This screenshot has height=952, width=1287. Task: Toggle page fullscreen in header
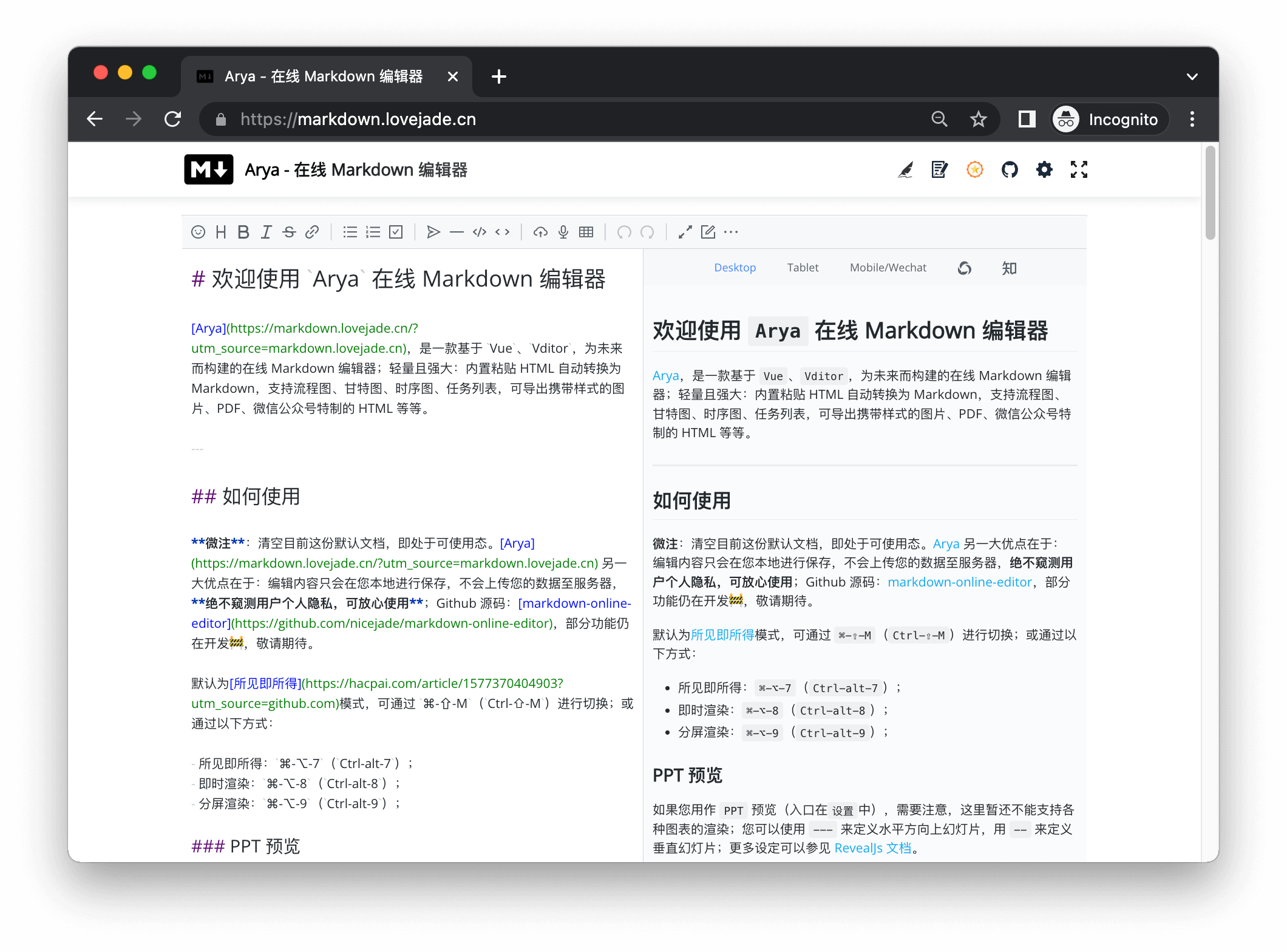point(1079,169)
